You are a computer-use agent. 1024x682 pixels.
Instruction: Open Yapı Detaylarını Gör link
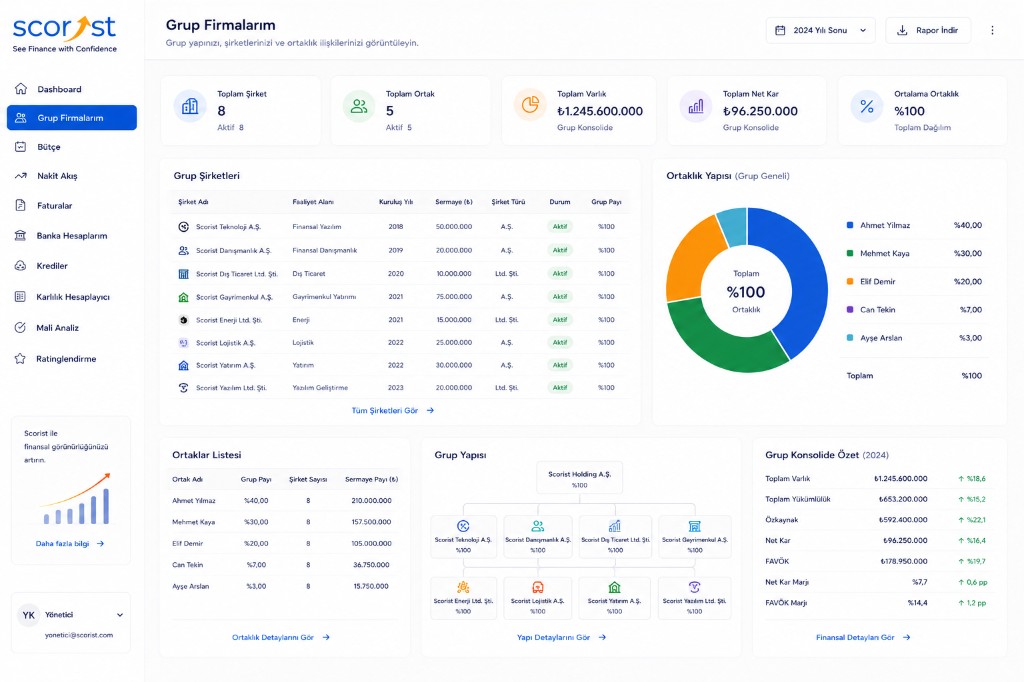562,637
